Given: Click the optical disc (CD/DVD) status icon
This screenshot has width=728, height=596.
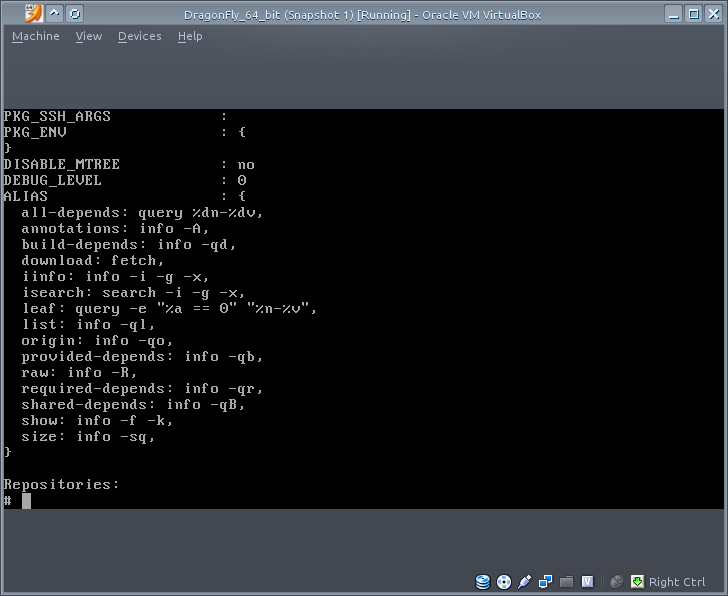Looking at the screenshot, I should [504, 582].
